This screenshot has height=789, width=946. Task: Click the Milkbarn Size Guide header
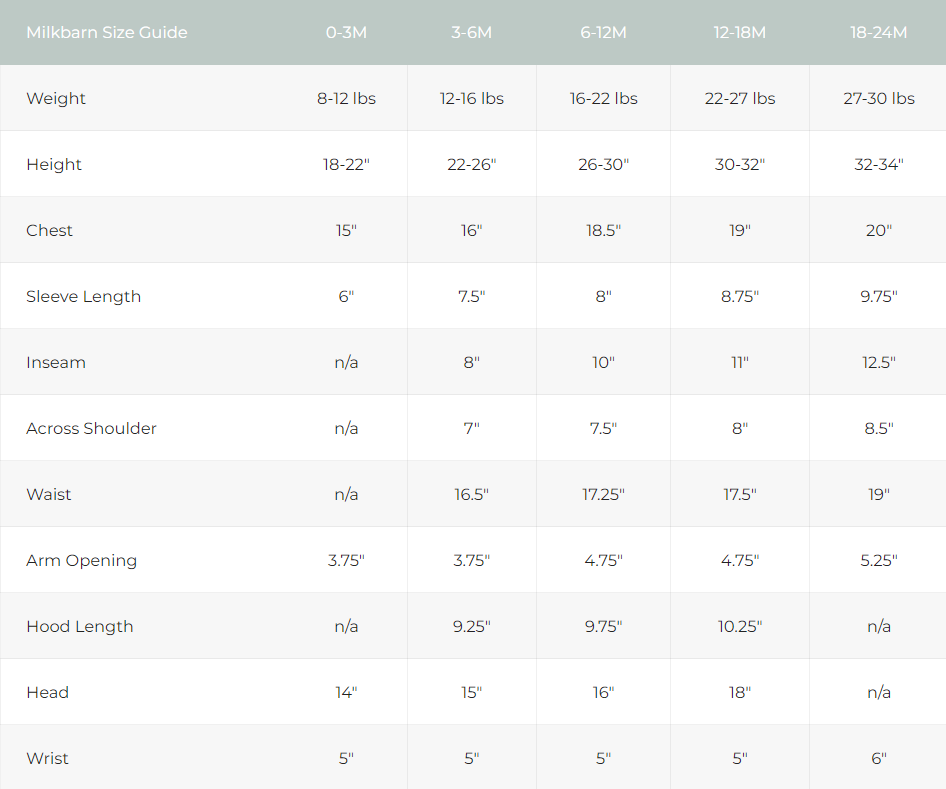coord(107,32)
